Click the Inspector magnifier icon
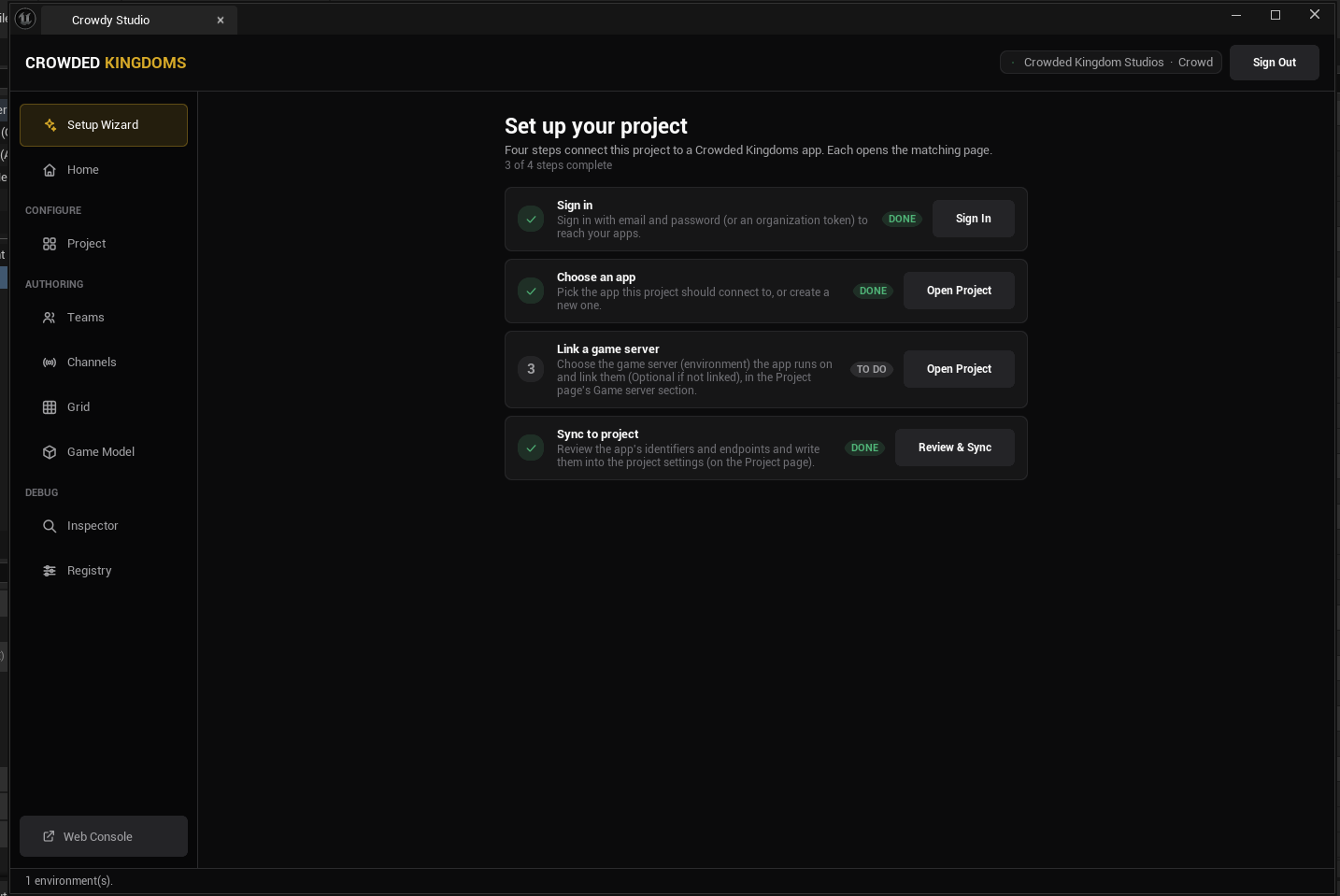The height and width of the screenshot is (896, 1340). 50,526
